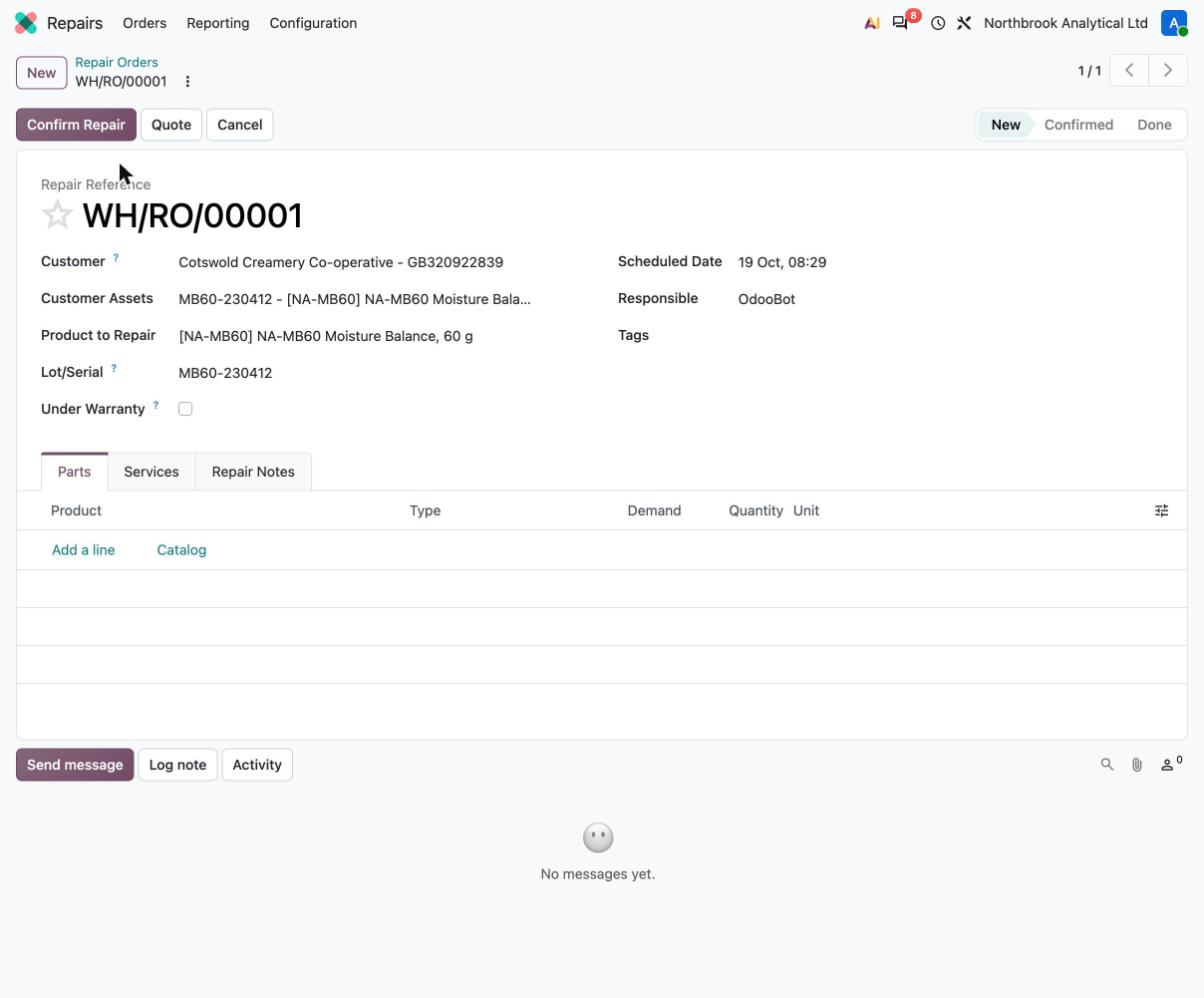The height and width of the screenshot is (998, 1204).
Task: Show the Under Warranty help tooltip
Action: point(156,406)
